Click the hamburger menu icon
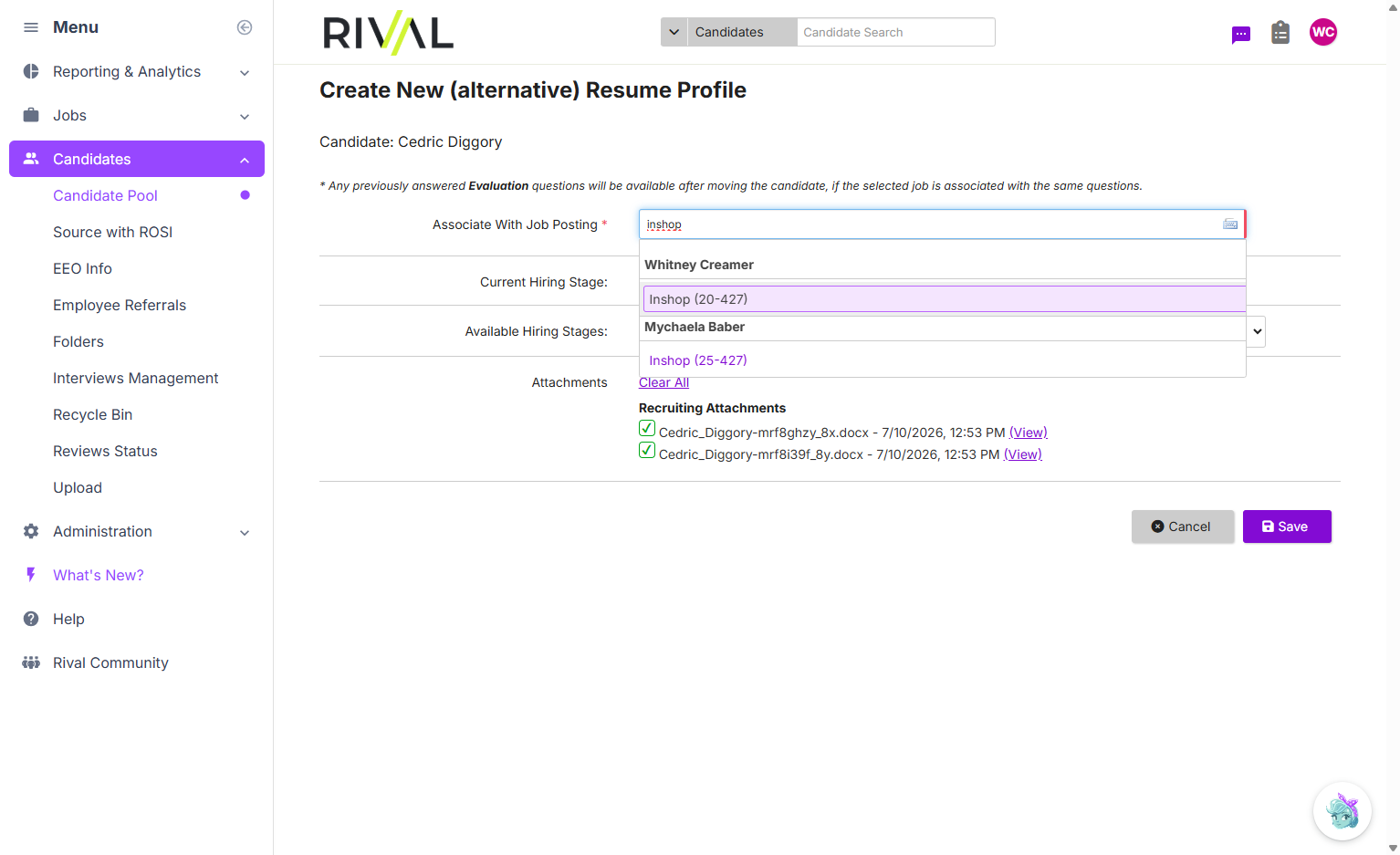 pyautogui.click(x=31, y=27)
